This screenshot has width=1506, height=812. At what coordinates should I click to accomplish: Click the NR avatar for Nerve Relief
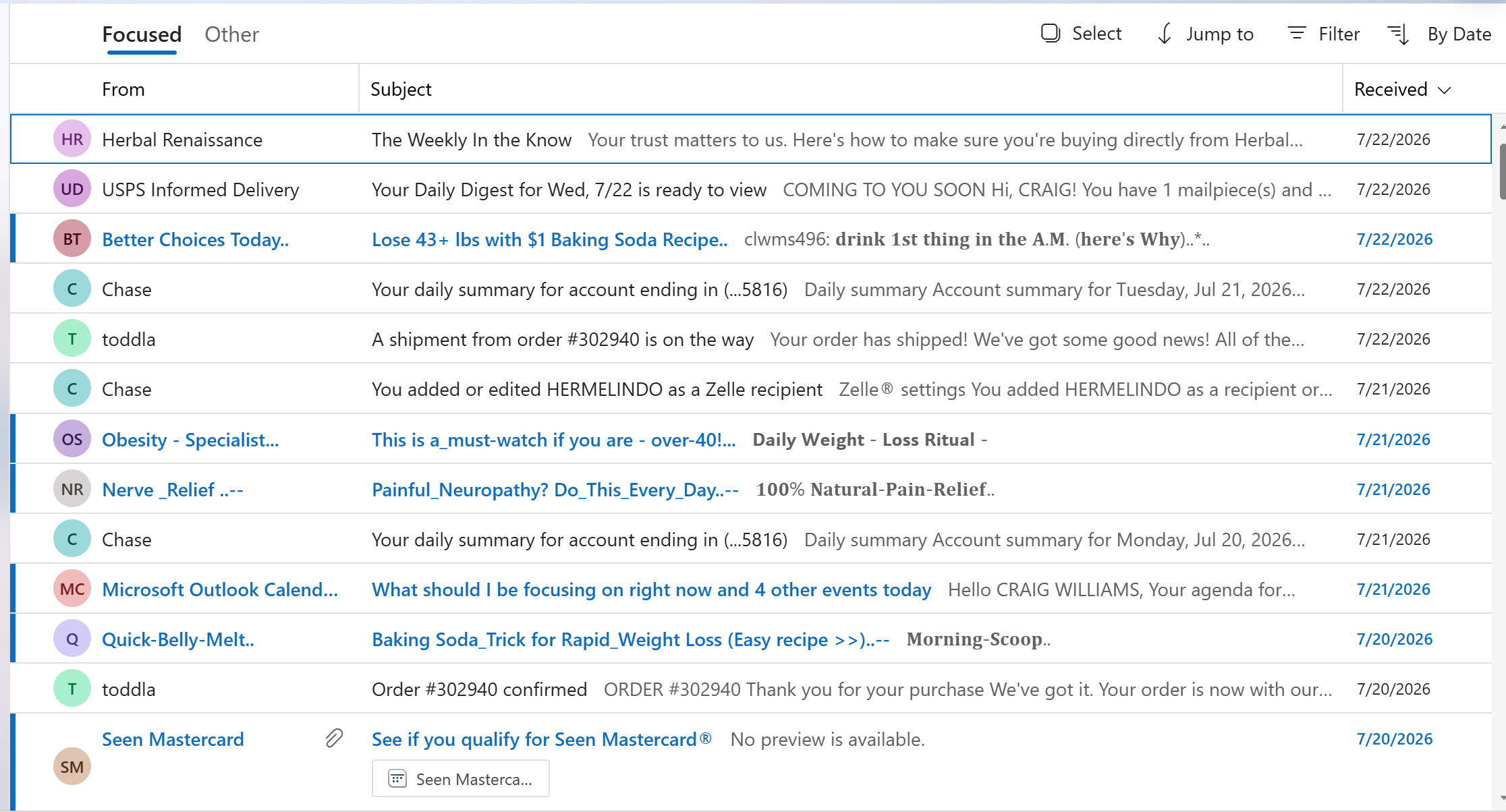(72, 489)
